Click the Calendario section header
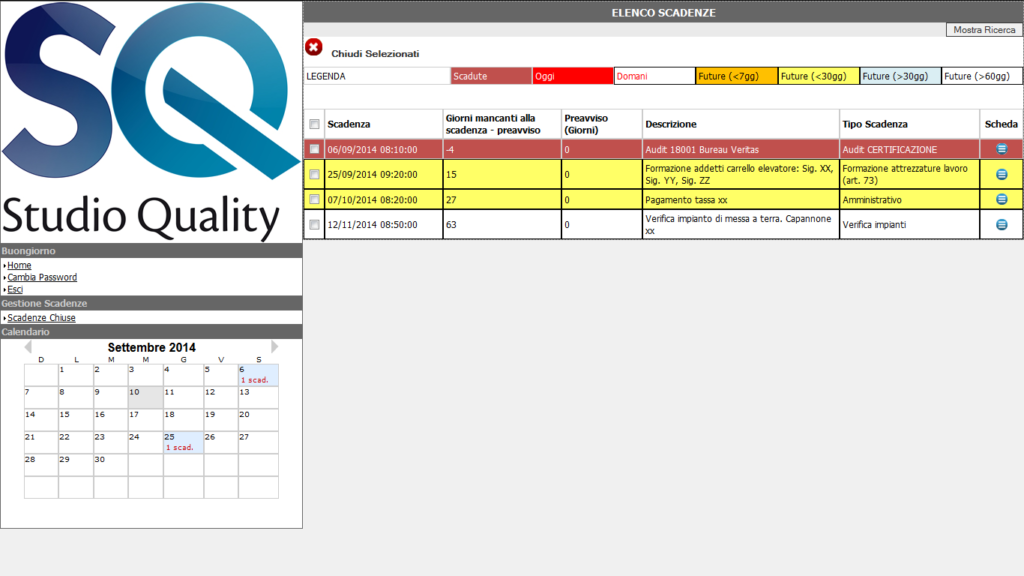The height and width of the screenshot is (576, 1024). [x=151, y=332]
